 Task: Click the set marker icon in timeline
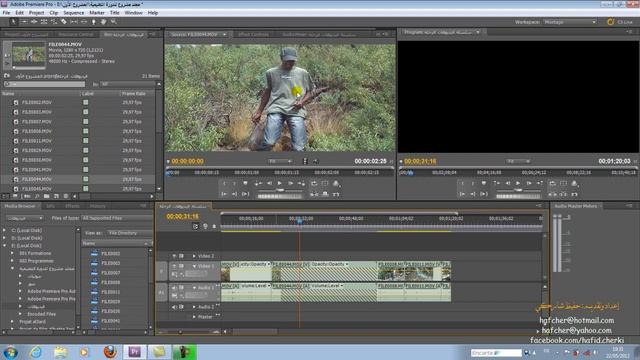(x=214, y=226)
